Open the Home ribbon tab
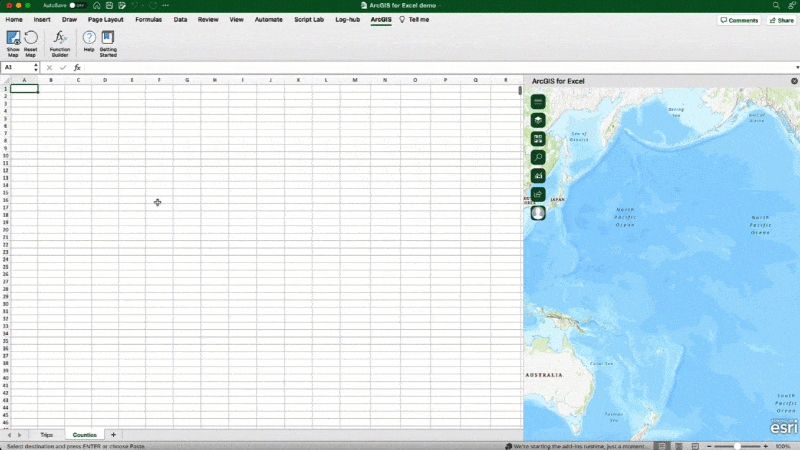This screenshot has height=450, width=800. pos(14,19)
